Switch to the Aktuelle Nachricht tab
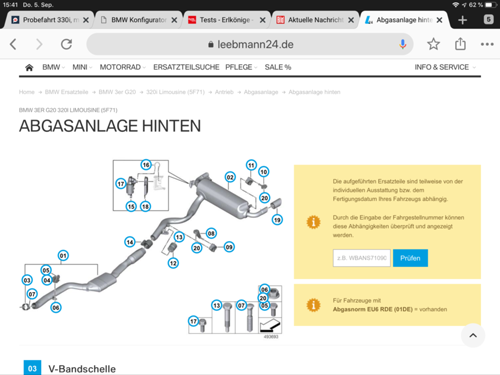500x375 pixels. [315, 20]
